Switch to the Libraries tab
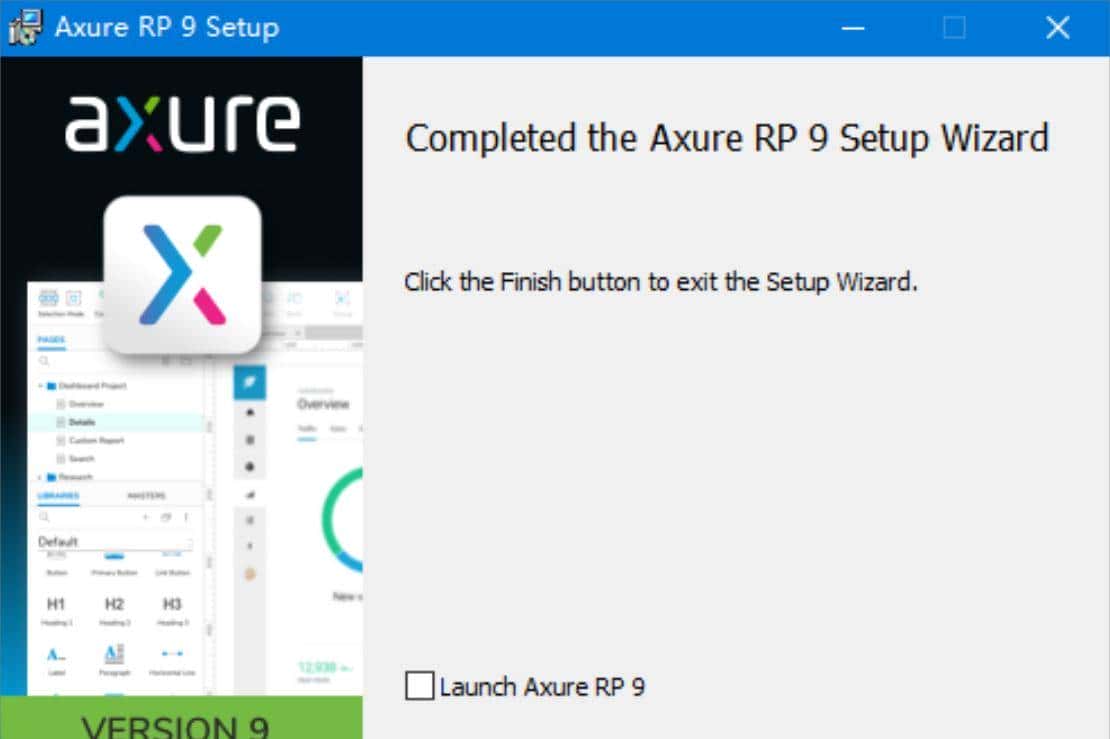Screen dimensions: 1110x739 tap(58, 496)
